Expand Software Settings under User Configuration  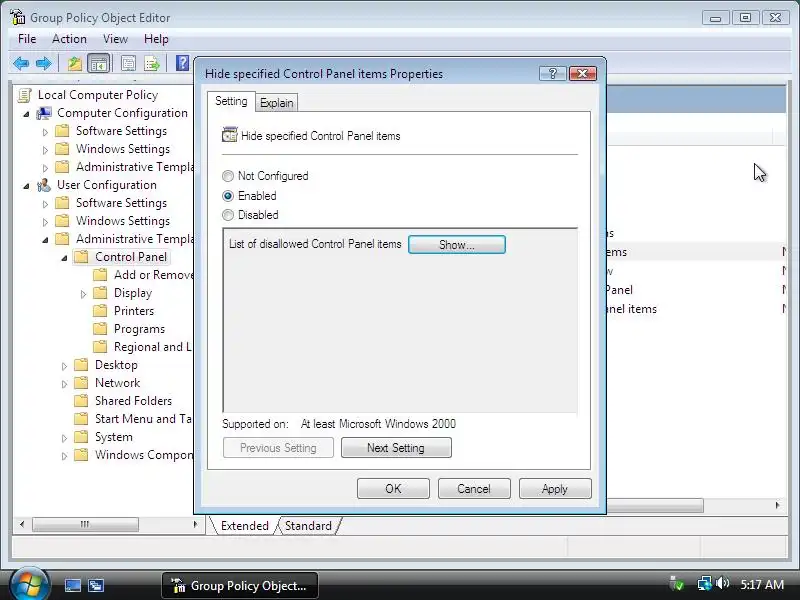click(x=45, y=204)
